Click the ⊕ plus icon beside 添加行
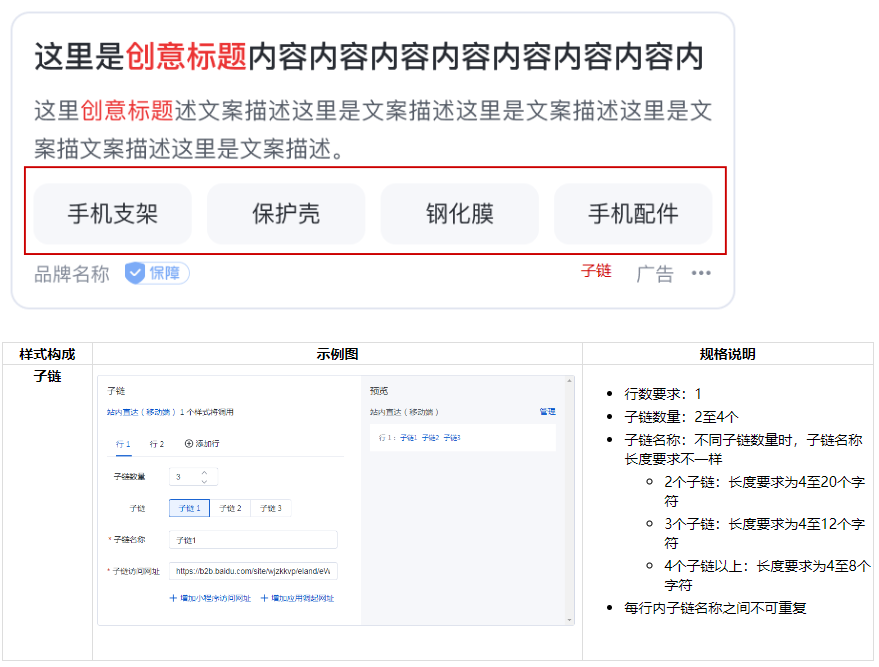 click(187, 442)
